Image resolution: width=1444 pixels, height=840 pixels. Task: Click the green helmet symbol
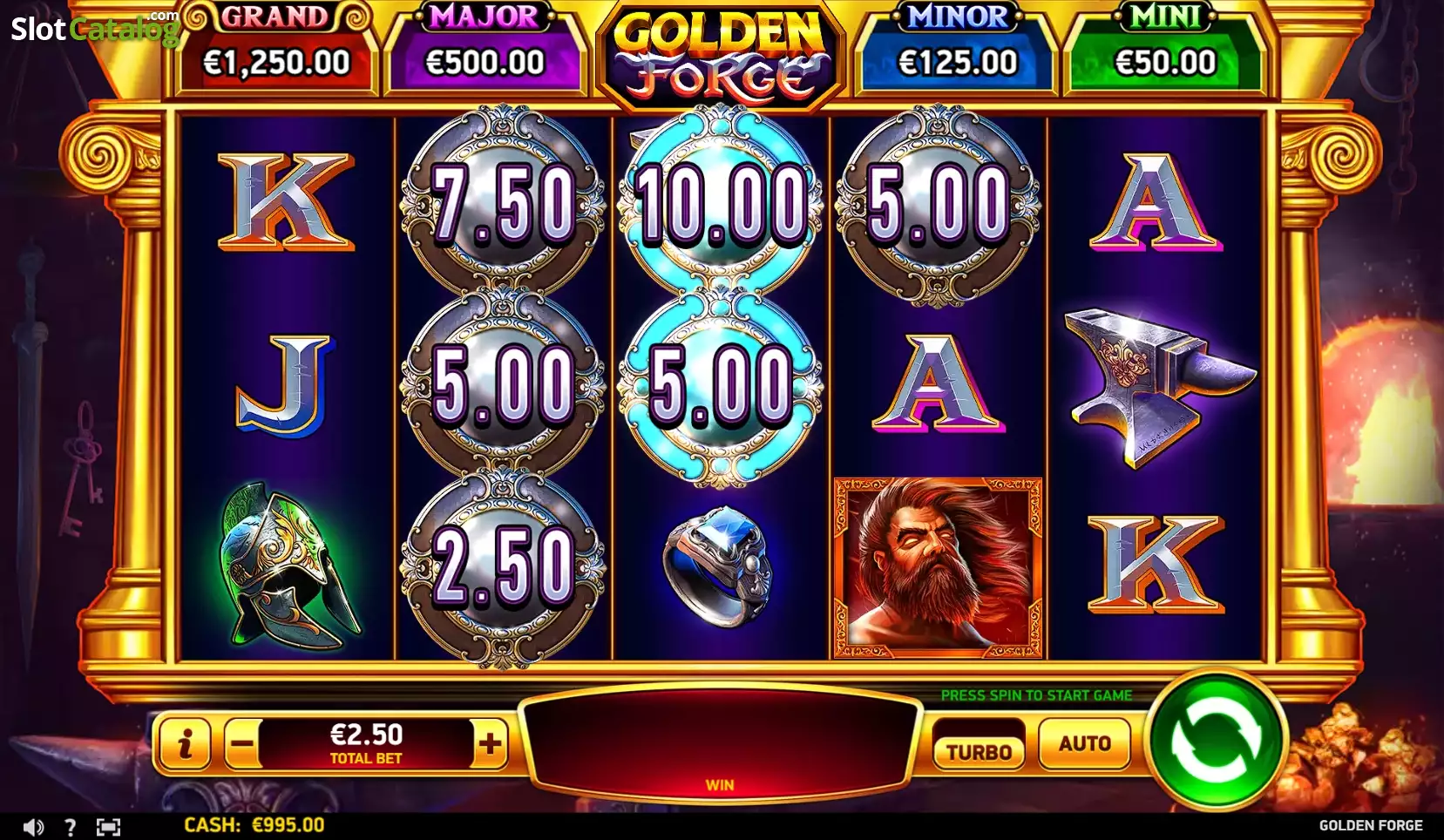(x=288, y=569)
